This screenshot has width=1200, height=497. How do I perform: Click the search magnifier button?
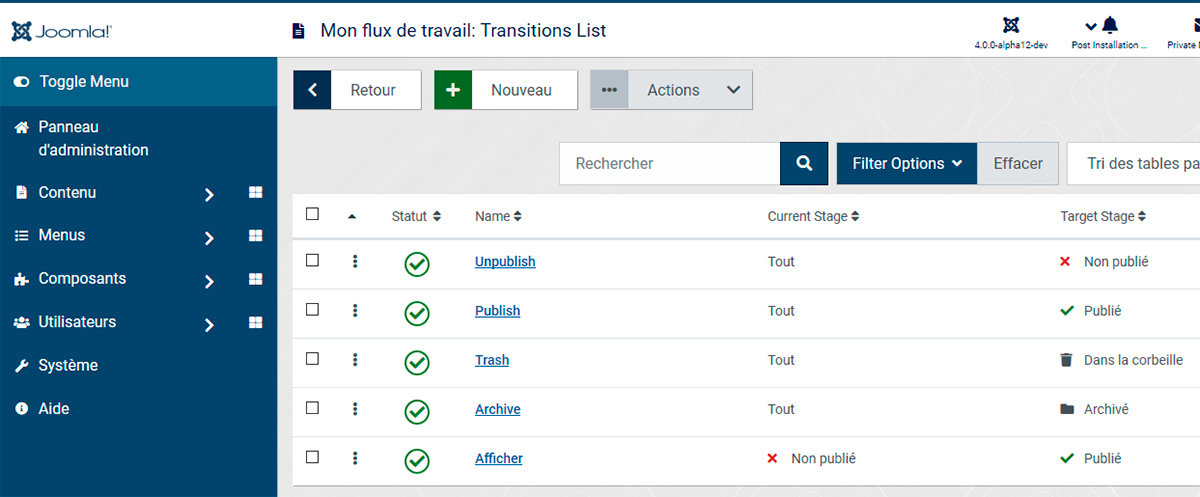point(804,163)
